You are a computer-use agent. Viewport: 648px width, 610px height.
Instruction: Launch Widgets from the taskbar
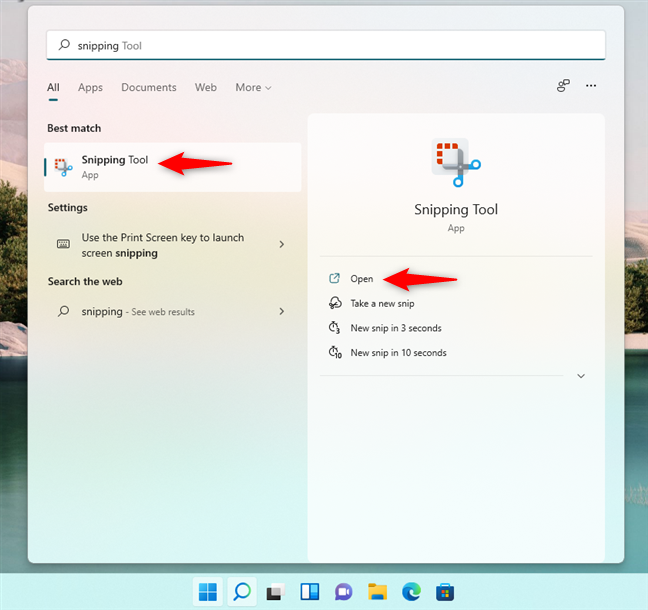click(308, 592)
